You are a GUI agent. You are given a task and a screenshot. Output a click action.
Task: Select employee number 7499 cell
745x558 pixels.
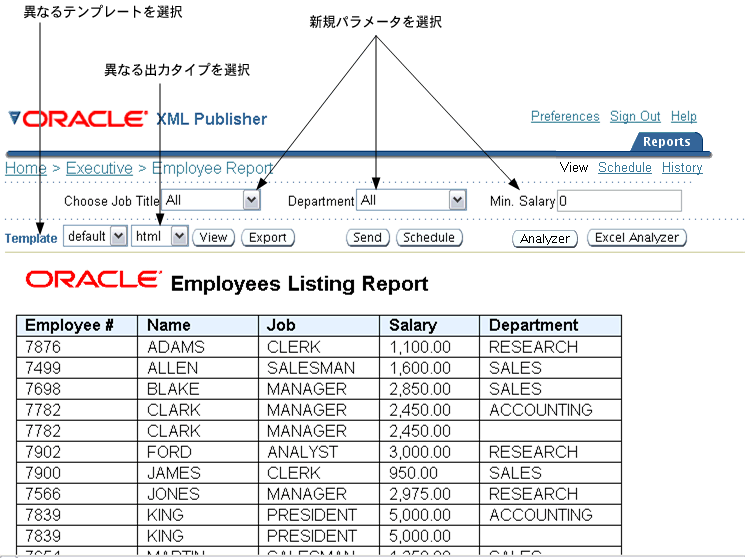pos(77,368)
